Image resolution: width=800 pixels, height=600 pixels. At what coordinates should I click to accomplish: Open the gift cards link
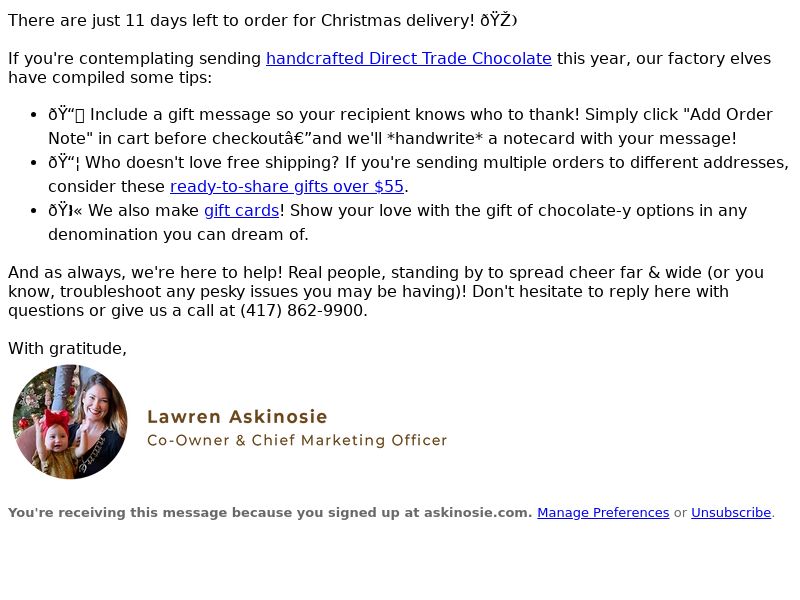point(241,211)
